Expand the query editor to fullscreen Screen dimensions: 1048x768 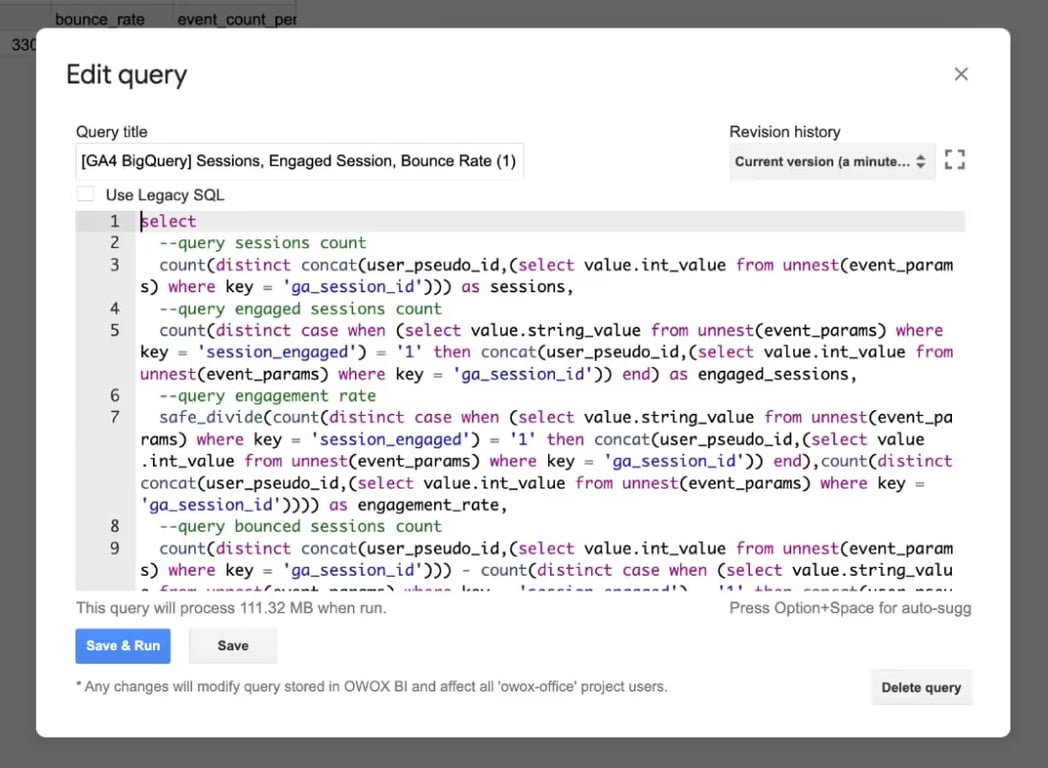point(954,160)
